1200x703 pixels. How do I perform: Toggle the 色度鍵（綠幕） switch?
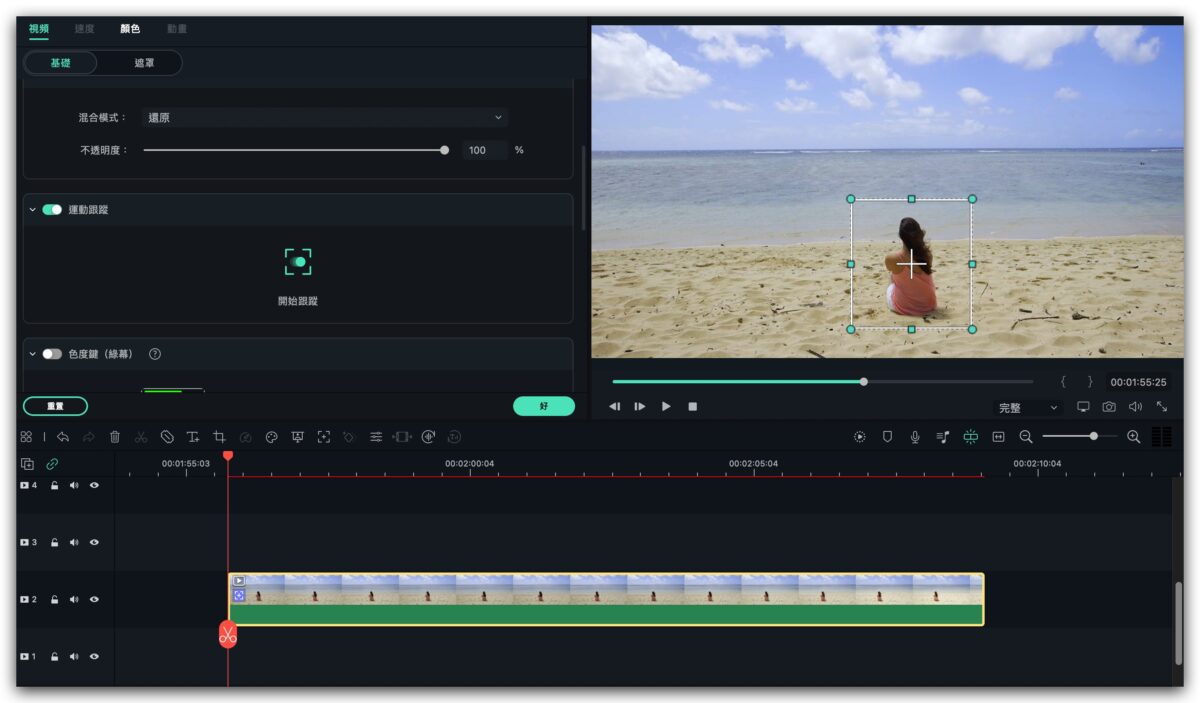(52, 354)
